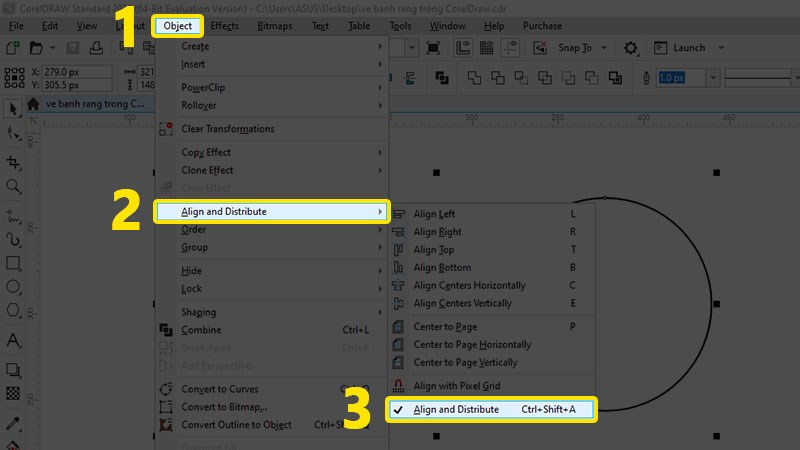
Task: Expand the Hide submenu
Action: click(x=272, y=270)
